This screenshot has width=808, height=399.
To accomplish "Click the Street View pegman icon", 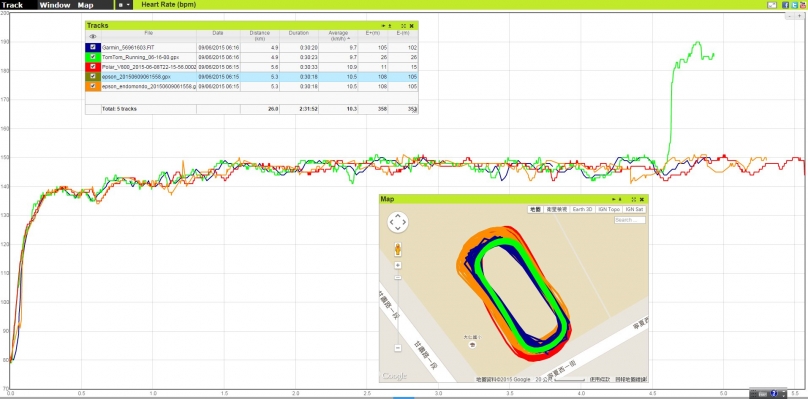I will (x=398, y=250).
